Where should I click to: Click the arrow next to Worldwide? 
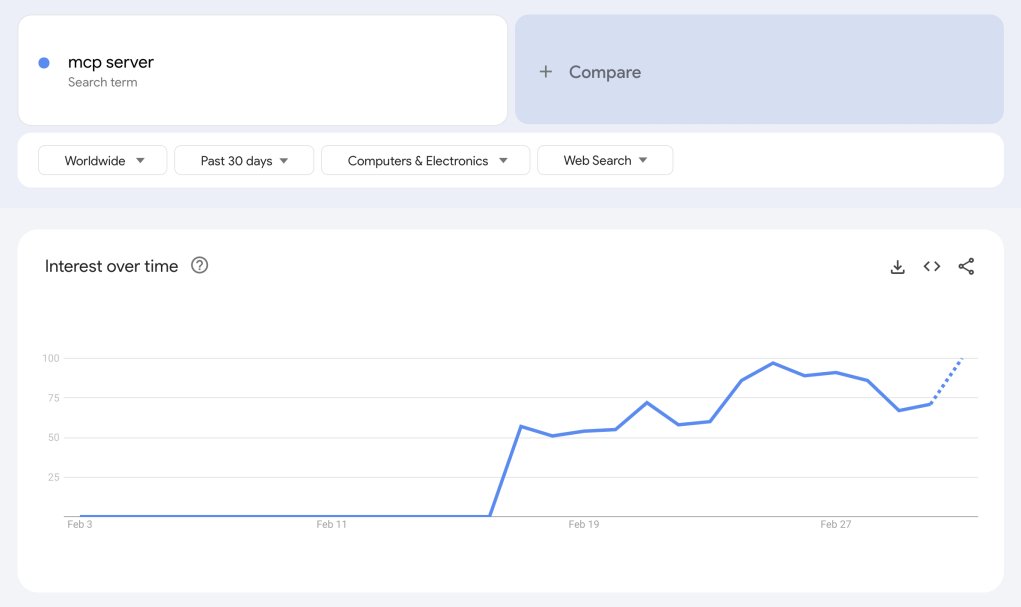tap(140, 161)
